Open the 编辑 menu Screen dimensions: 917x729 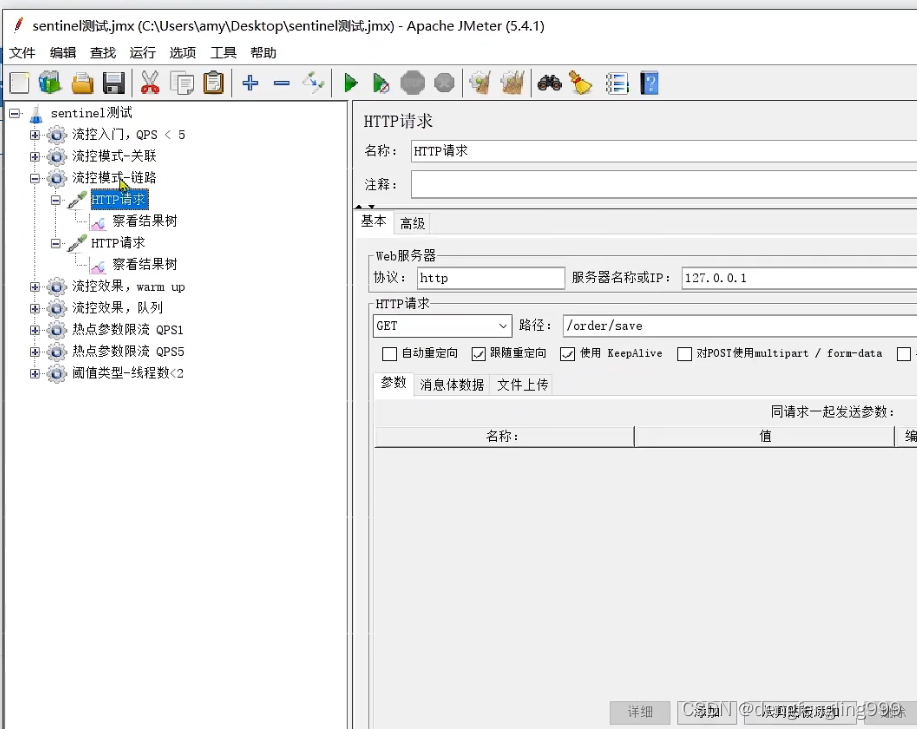click(63, 53)
